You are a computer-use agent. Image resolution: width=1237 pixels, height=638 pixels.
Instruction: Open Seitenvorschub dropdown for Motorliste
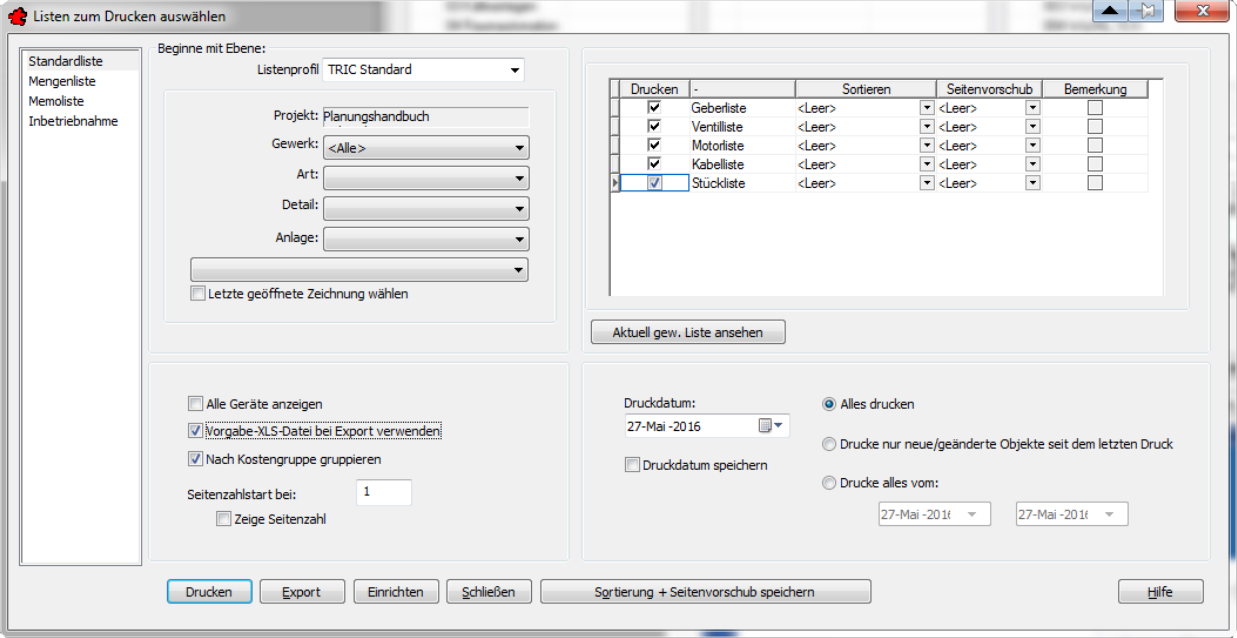1033,146
